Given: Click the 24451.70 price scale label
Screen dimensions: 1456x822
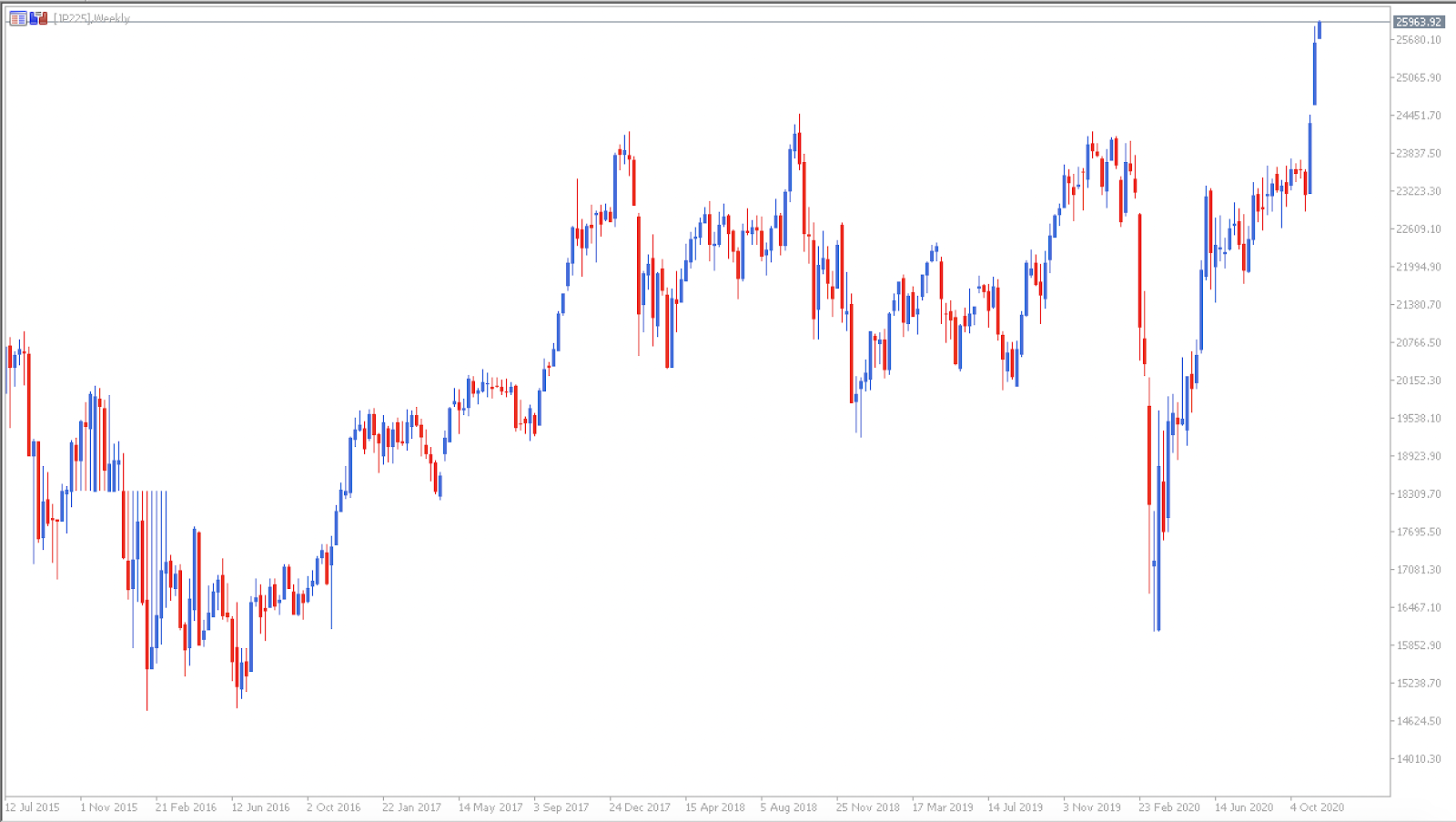Looking at the screenshot, I should point(1419,116).
